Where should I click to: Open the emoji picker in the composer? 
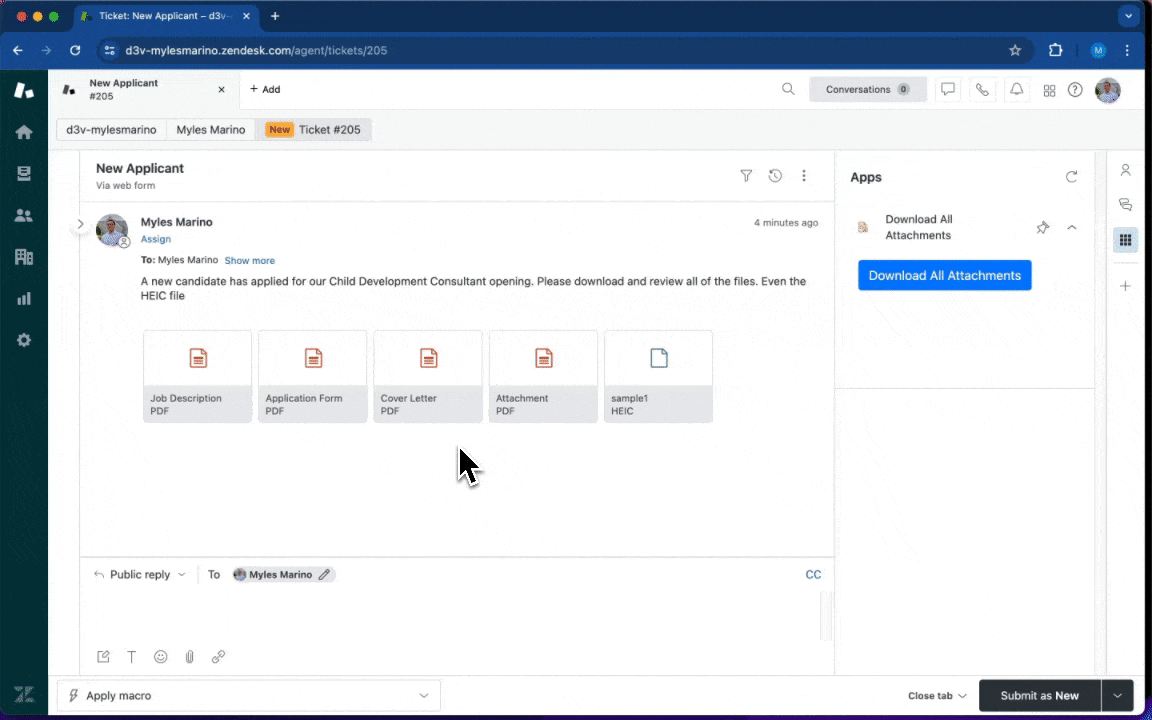coord(160,657)
